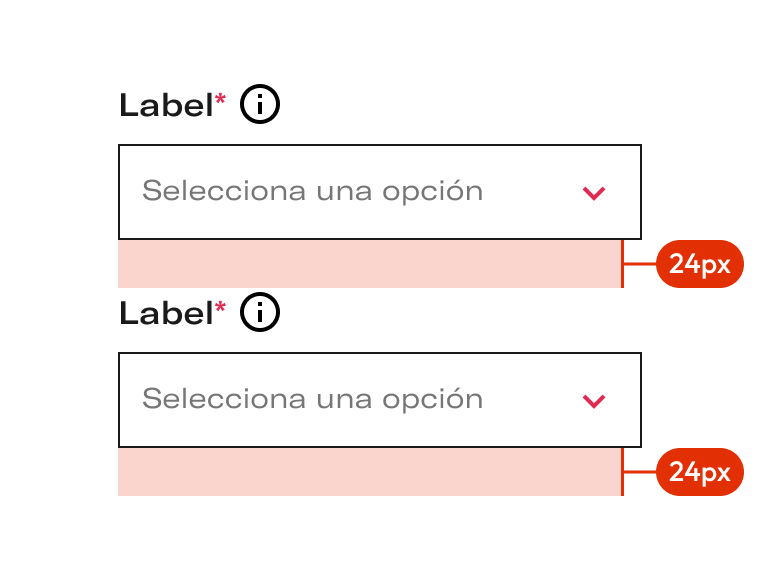The image size is (762, 576).
Task: Click the info icon beside the upper Label
Action: coord(260,104)
